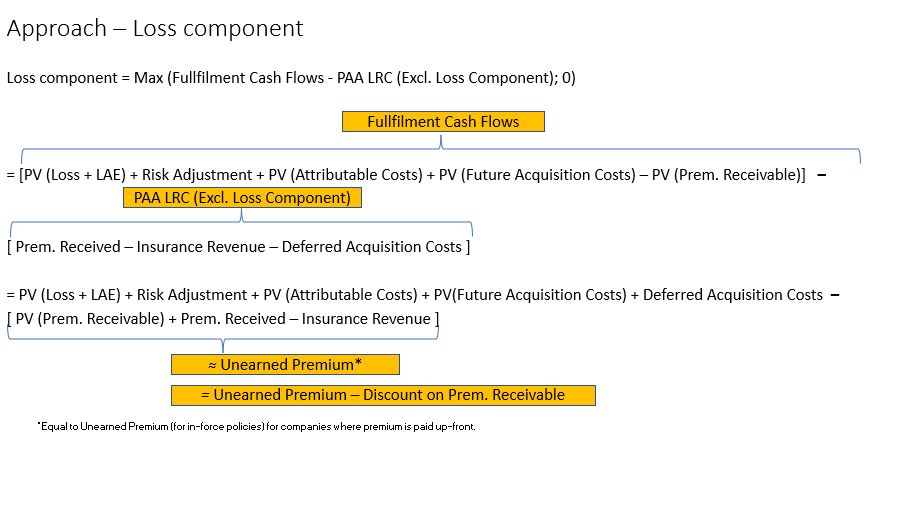This screenshot has height=519, width=924.
Task: Select the 'Loss component = Max (...)' formula line
Action: (291, 78)
